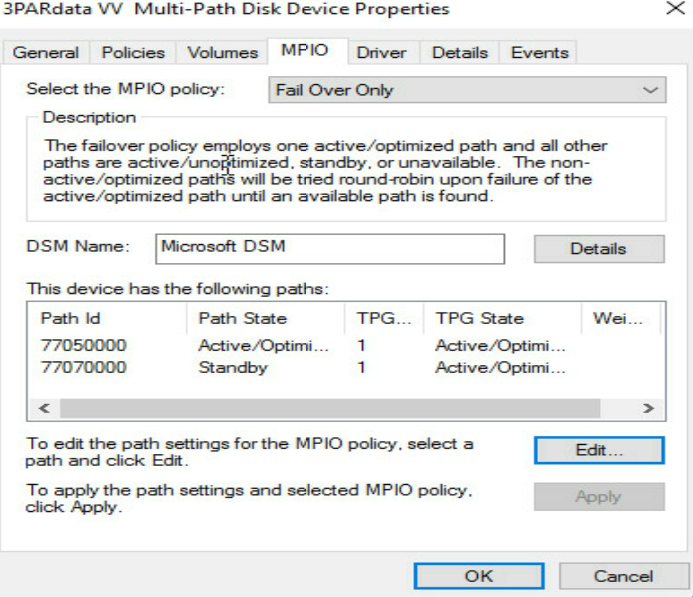The width and height of the screenshot is (693, 597).
Task: Click the Edit... button
Action: click(x=599, y=450)
